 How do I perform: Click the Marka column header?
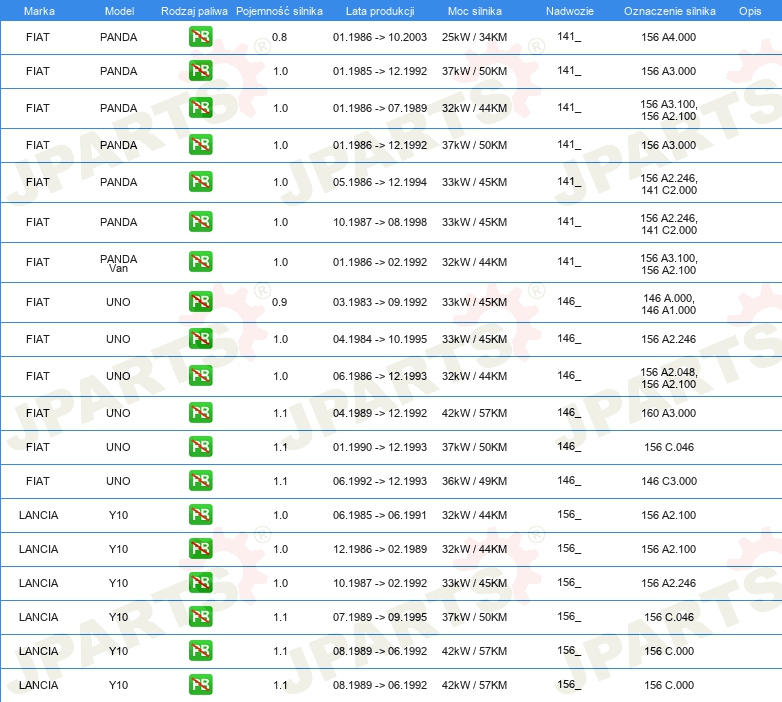pyautogui.click(x=39, y=11)
